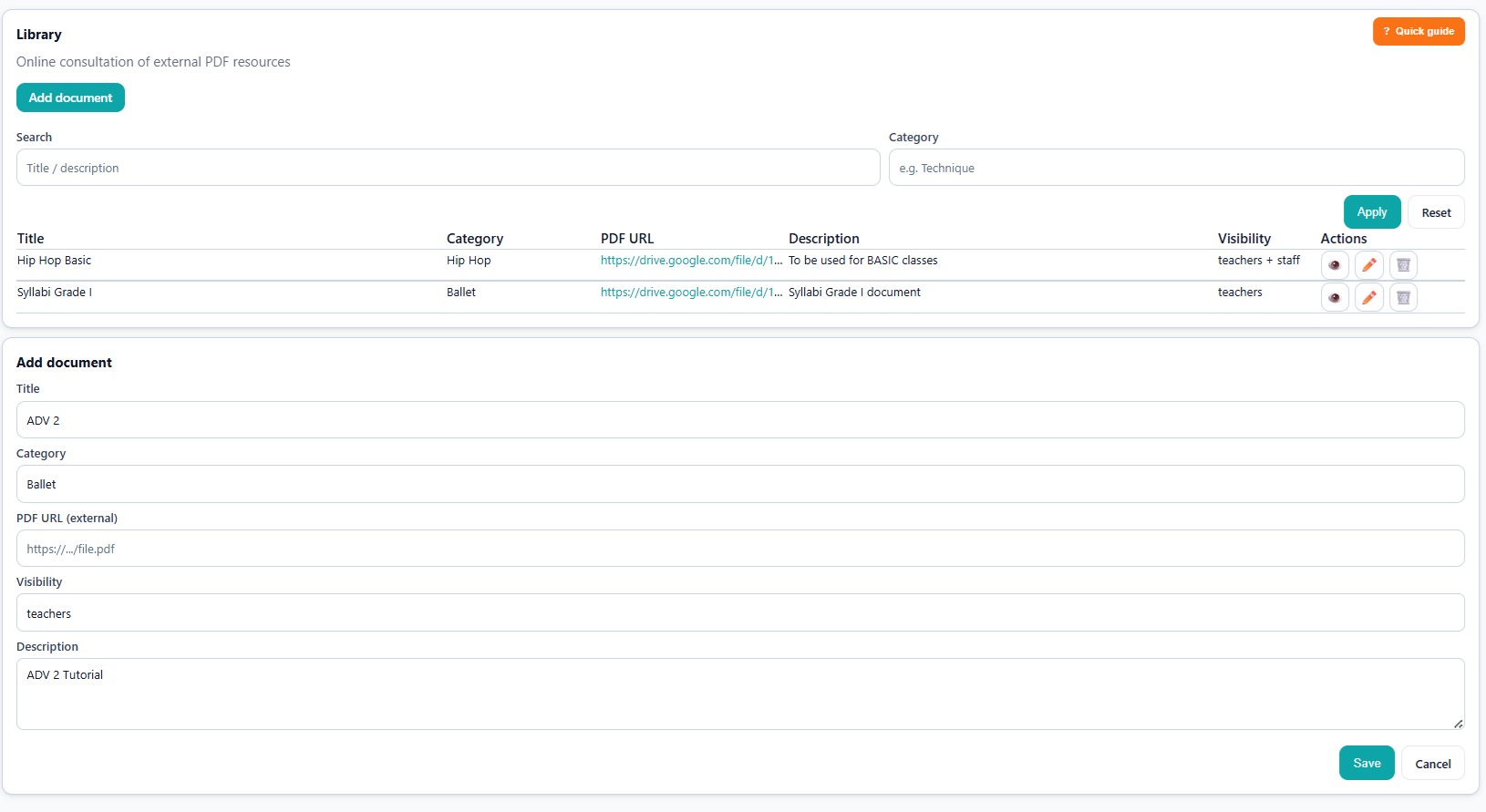1486x812 pixels.
Task: Focus the Search title / description field
Action: pos(448,168)
